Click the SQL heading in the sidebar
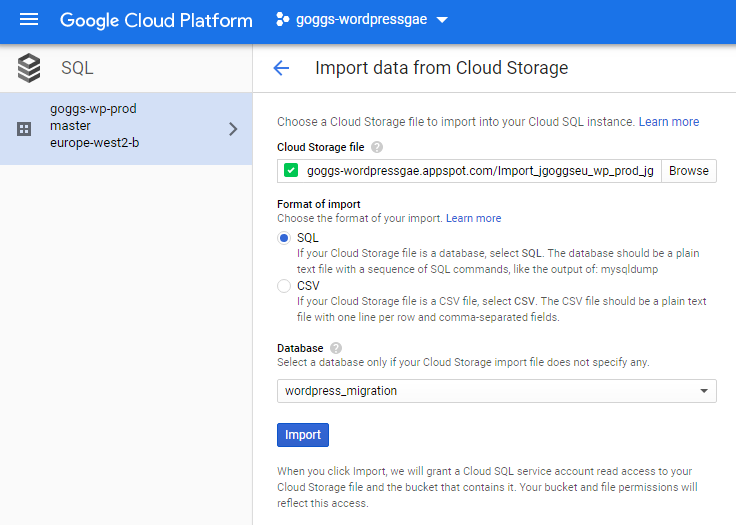Viewport: 736px width, 525px height. tap(77, 68)
